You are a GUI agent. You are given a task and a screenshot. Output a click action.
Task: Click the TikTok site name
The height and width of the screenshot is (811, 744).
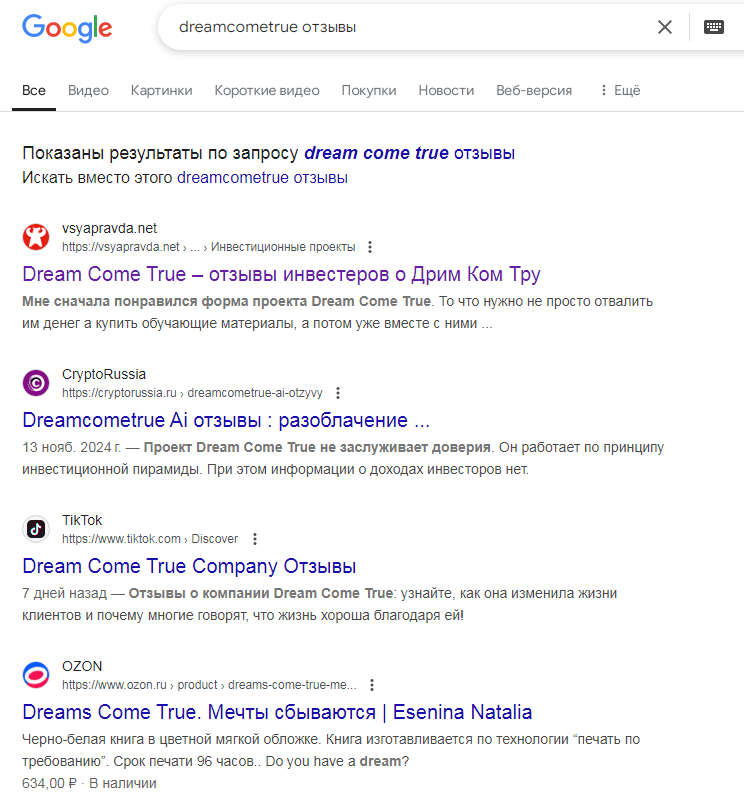pyautogui.click(x=82, y=520)
